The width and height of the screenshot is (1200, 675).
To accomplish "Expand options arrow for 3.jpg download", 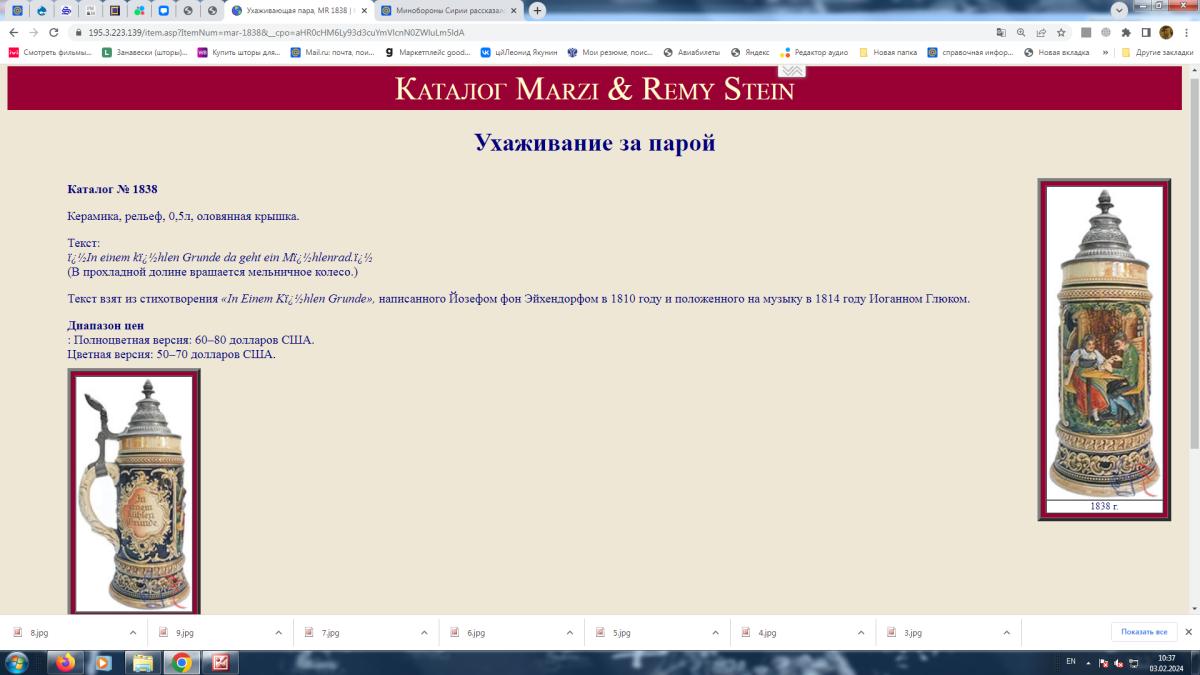I will 1007,632.
